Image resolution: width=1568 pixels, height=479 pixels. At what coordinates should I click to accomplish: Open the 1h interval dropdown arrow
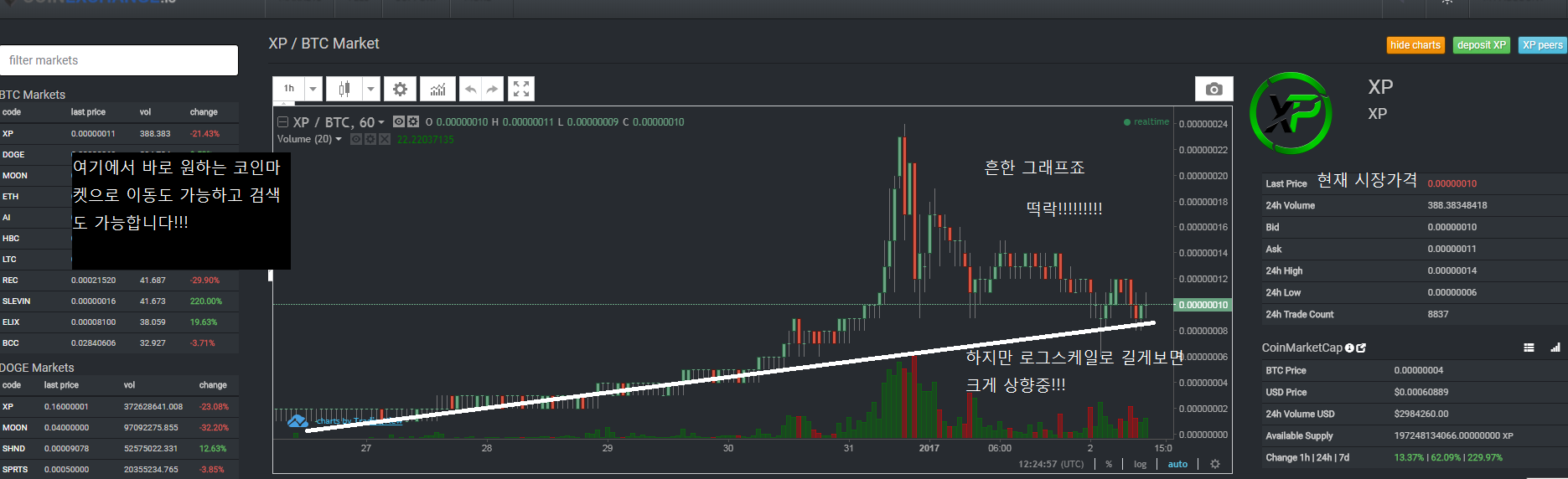click(x=313, y=89)
